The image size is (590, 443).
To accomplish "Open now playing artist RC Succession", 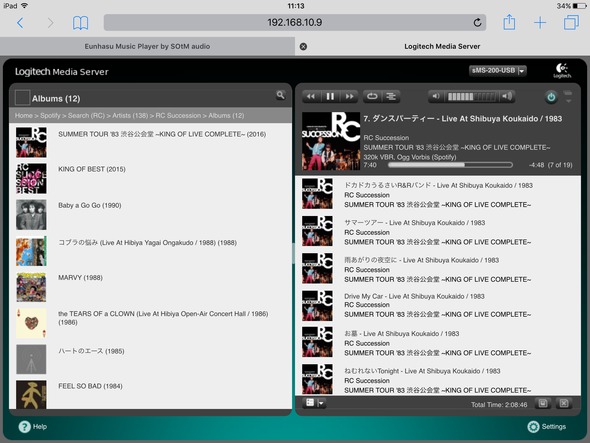I will (386, 138).
